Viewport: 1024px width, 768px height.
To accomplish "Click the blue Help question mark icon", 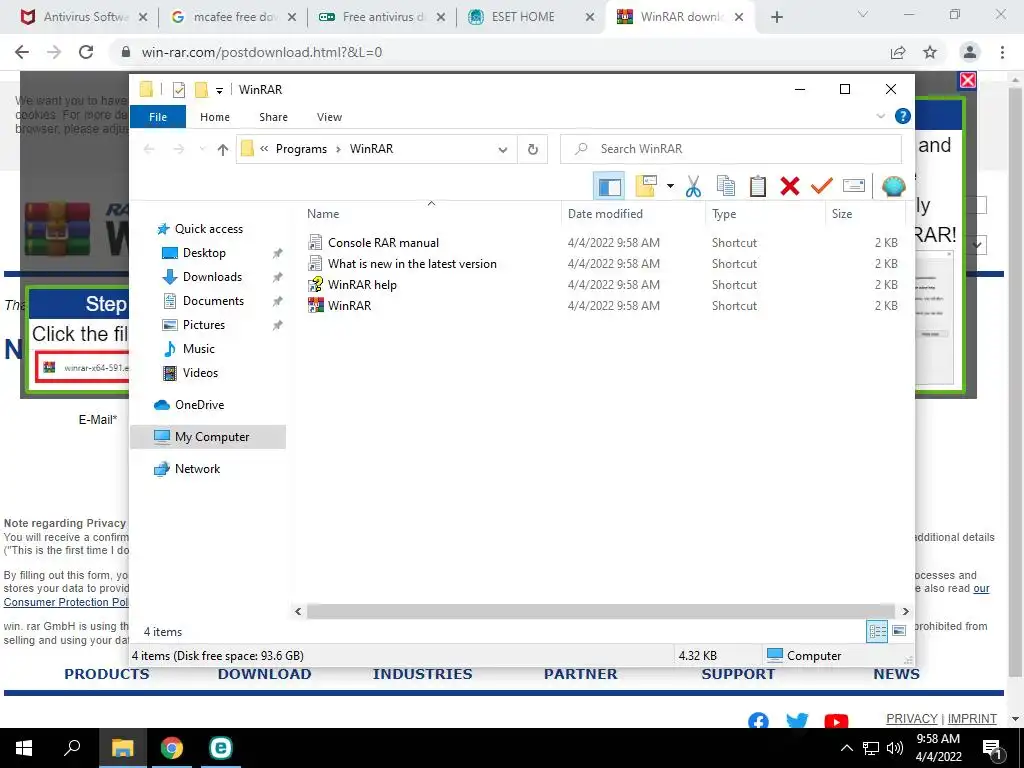I will pyautogui.click(x=903, y=116).
